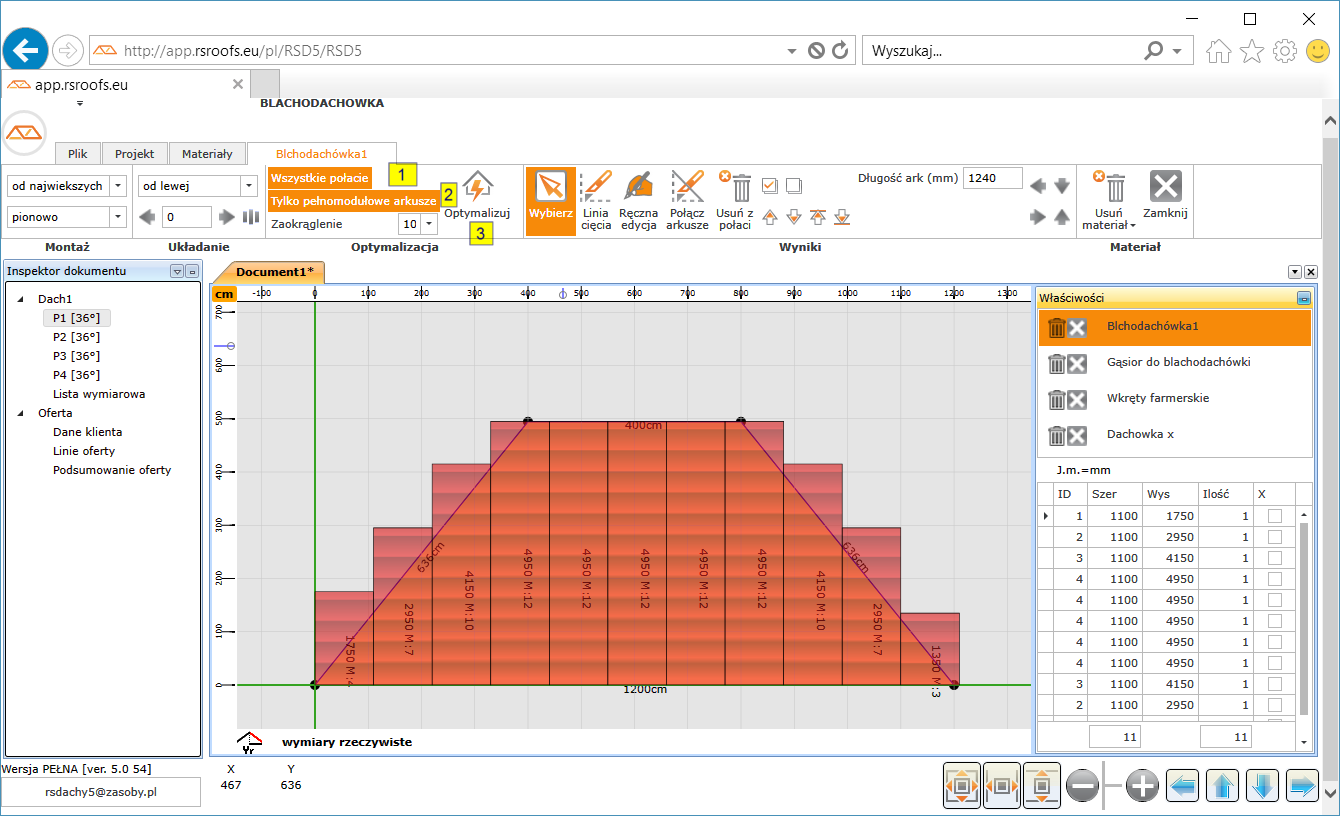Switch to the Materiały tab

tap(207, 154)
